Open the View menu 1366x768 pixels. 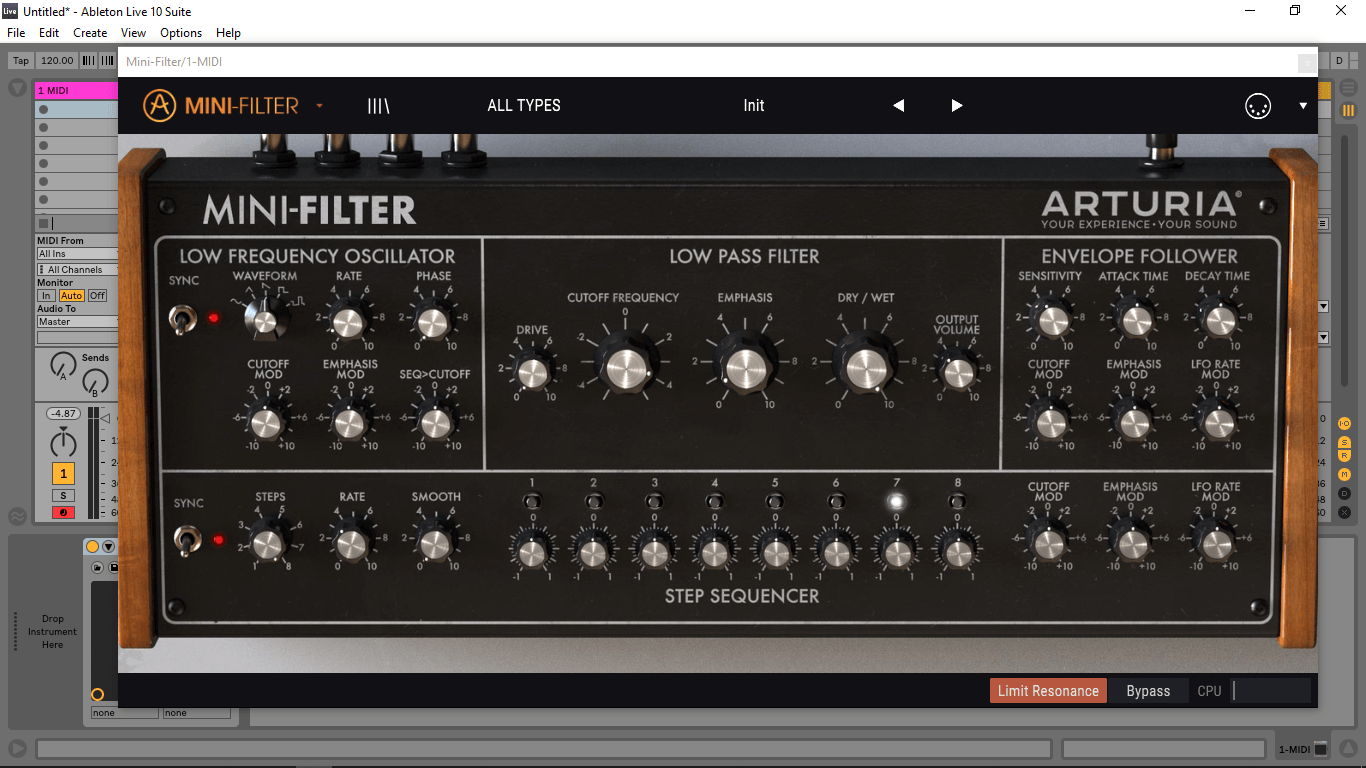(133, 33)
